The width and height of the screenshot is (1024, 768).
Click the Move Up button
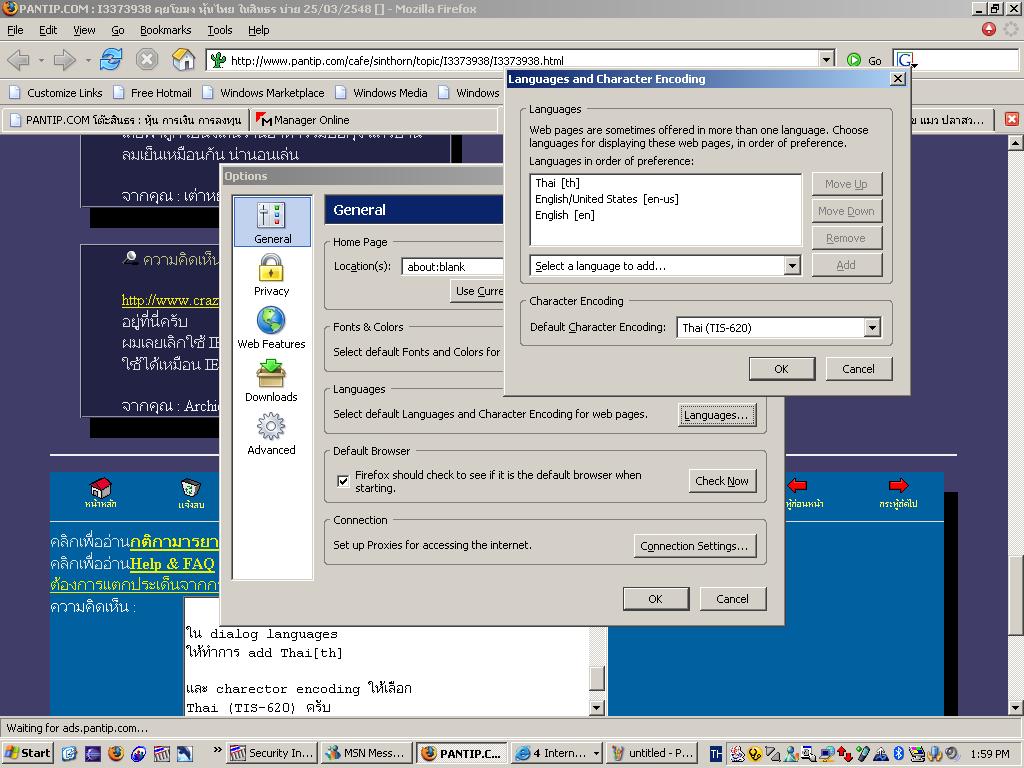[x=846, y=184]
